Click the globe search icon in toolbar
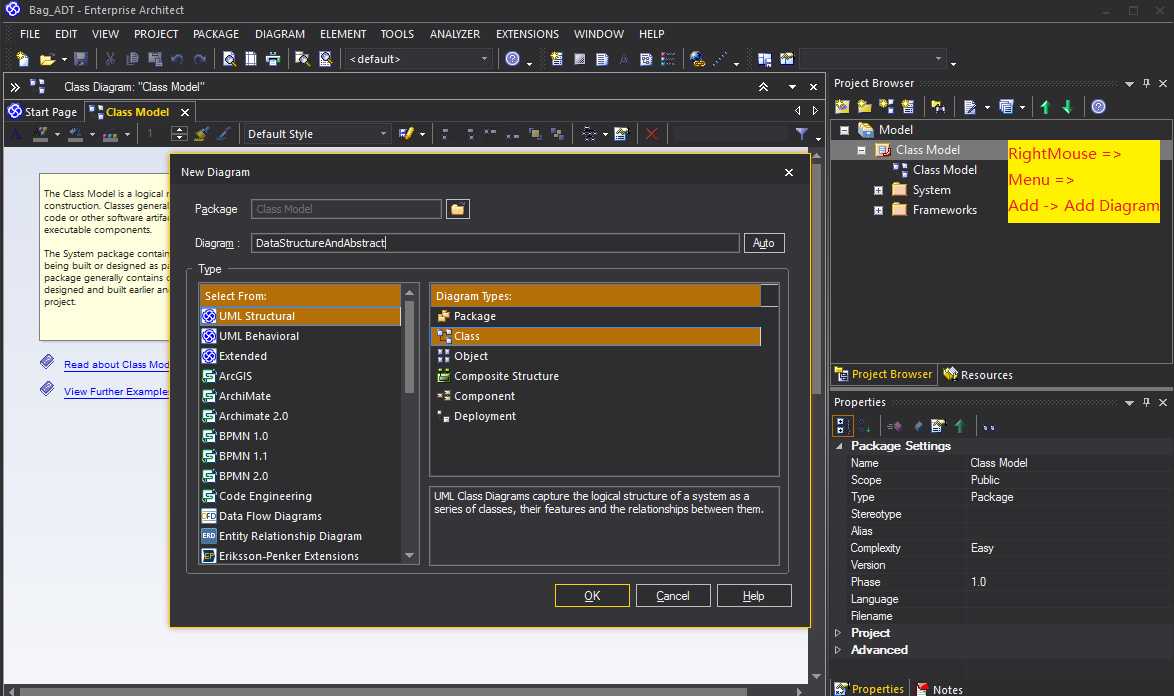Image resolution: width=1174 pixels, height=696 pixels. [x=697, y=59]
